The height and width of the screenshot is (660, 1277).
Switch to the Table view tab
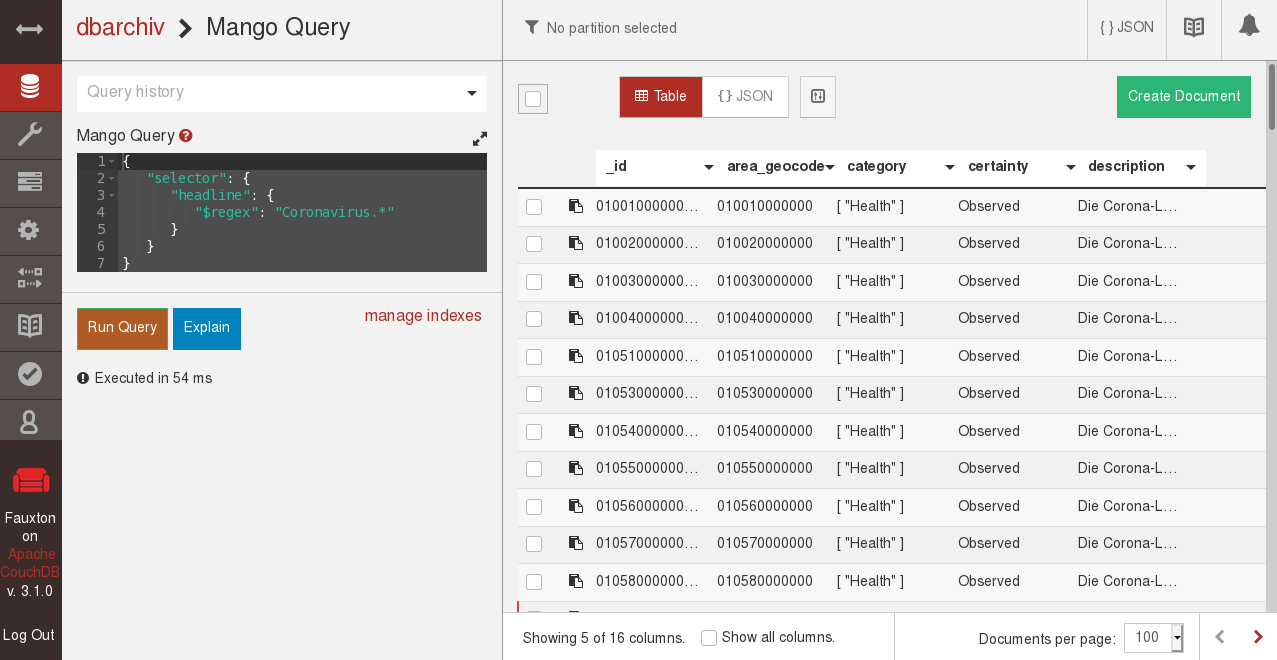(x=660, y=97)
